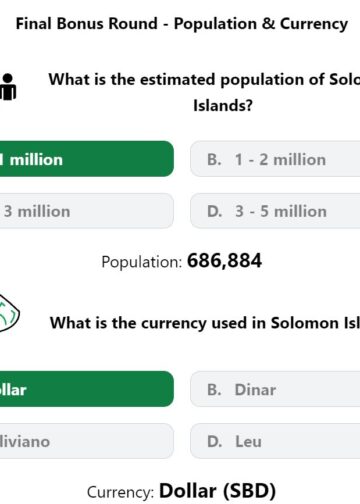
Task: Choose answer D. Leu
Action: (x=275, y=441)
